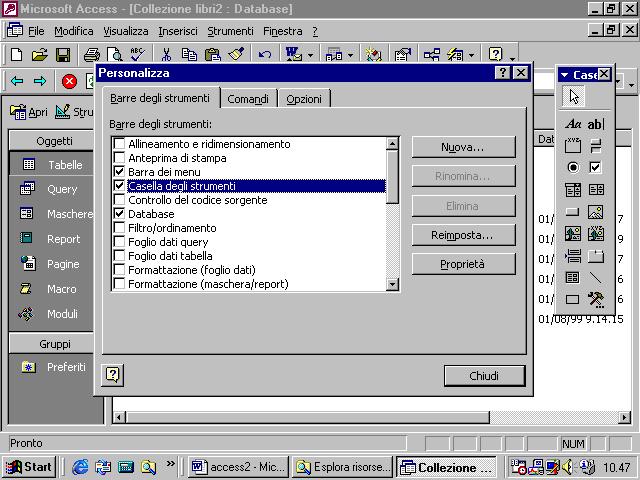Select the Check Box tool in toolbox
This screenshot has width=640, height=480.
coord(596,167)
